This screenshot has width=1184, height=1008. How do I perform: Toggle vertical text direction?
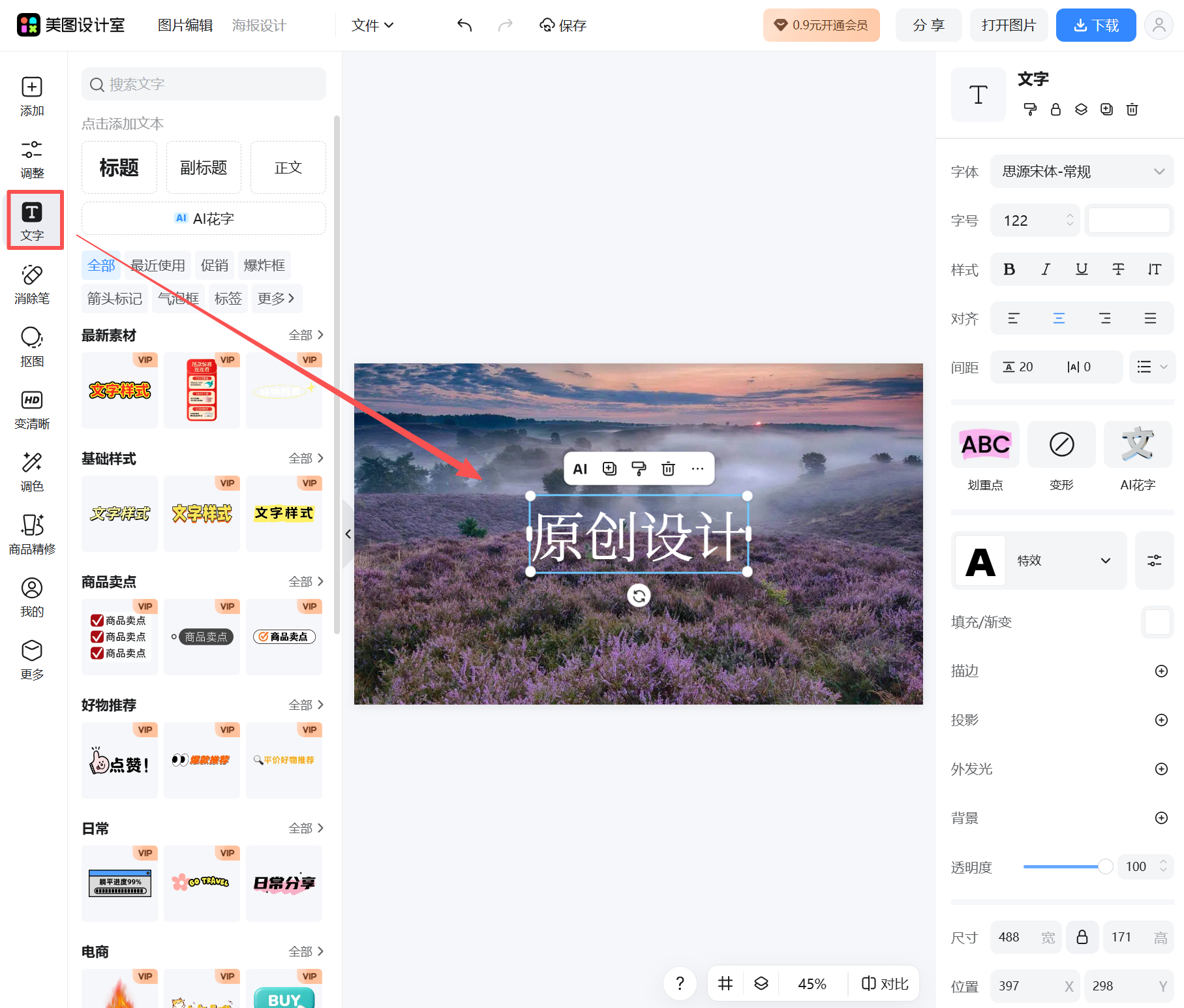[x=1154, y=269]
